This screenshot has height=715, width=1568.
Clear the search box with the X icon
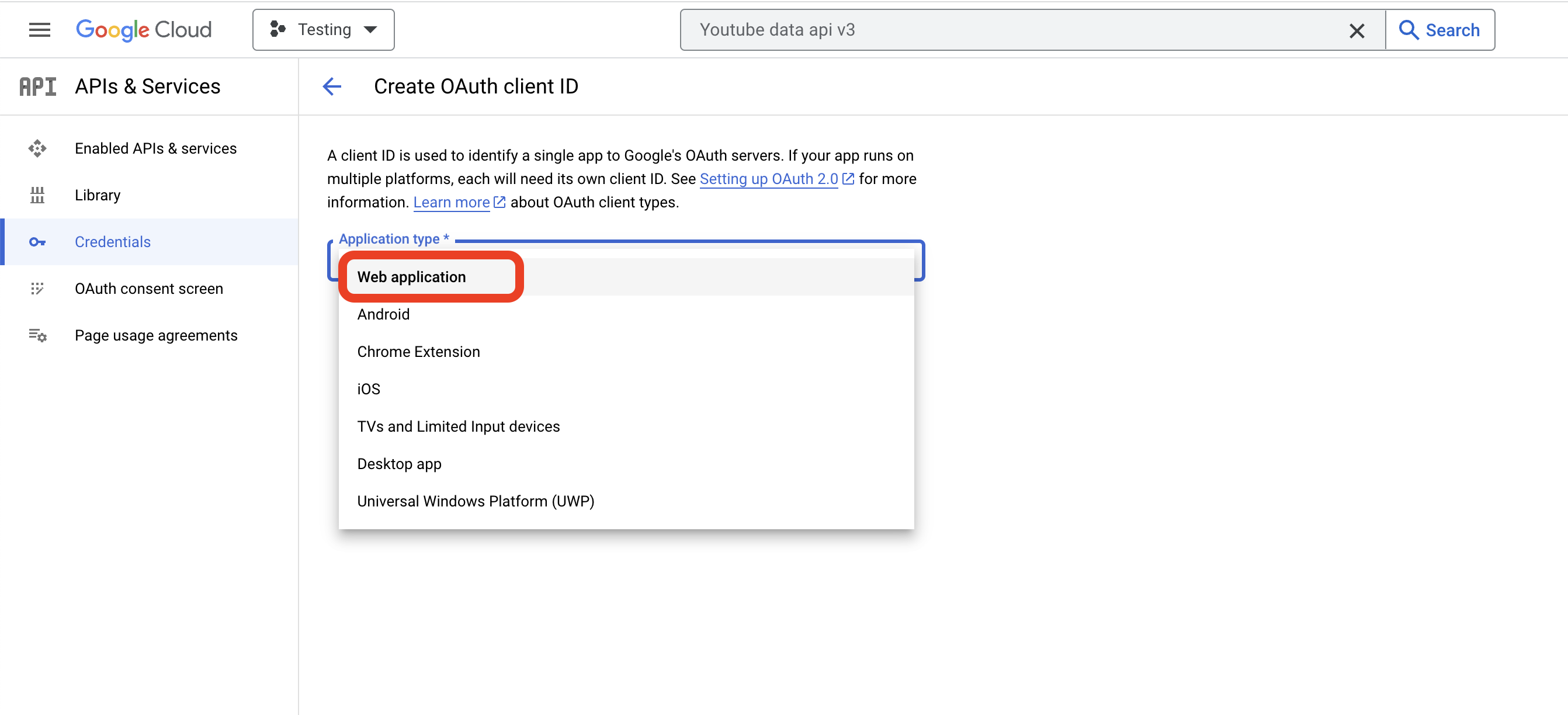(x=1357, y=30)
